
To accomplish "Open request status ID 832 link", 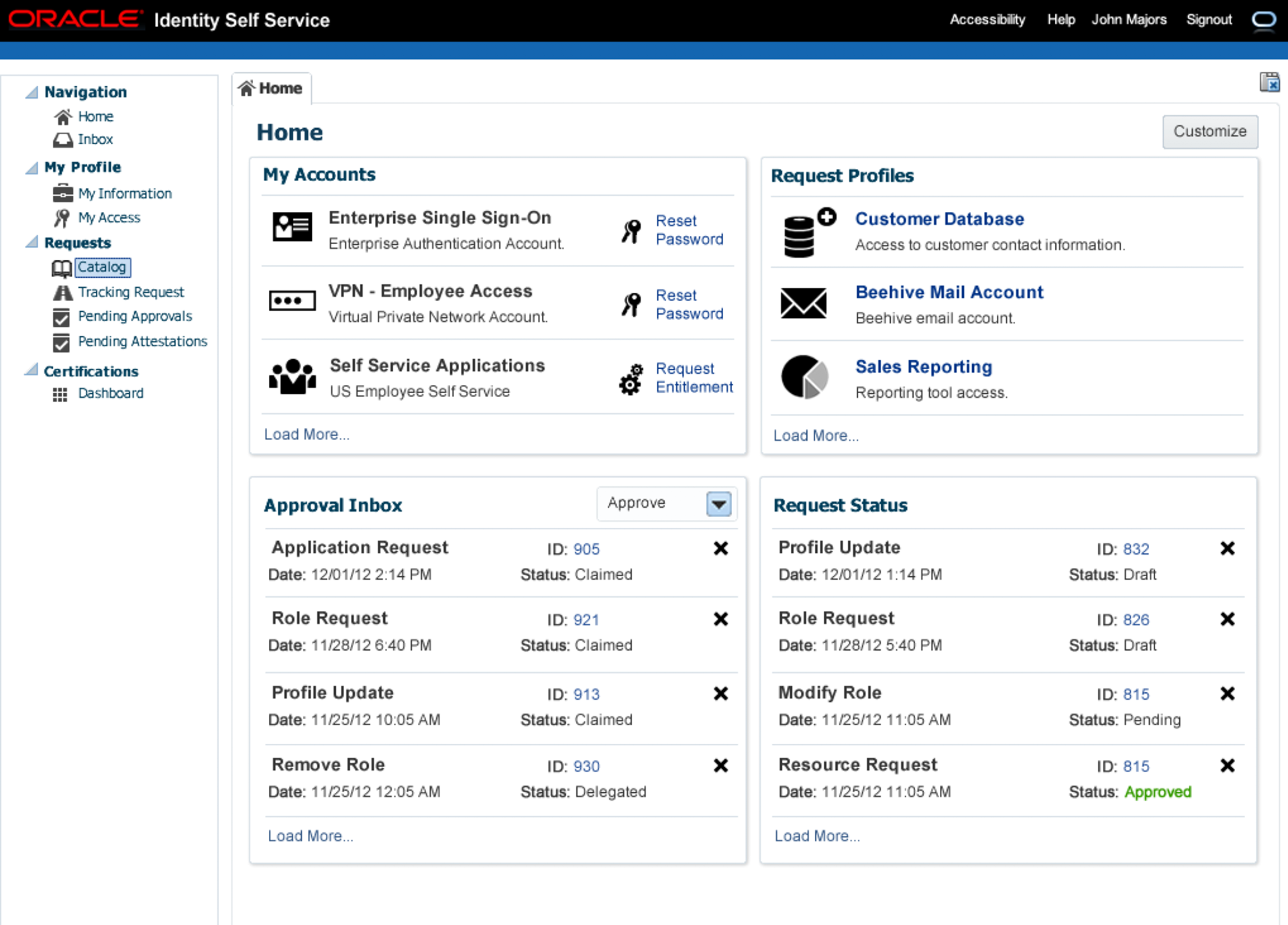I will (x=1136, y=549).
